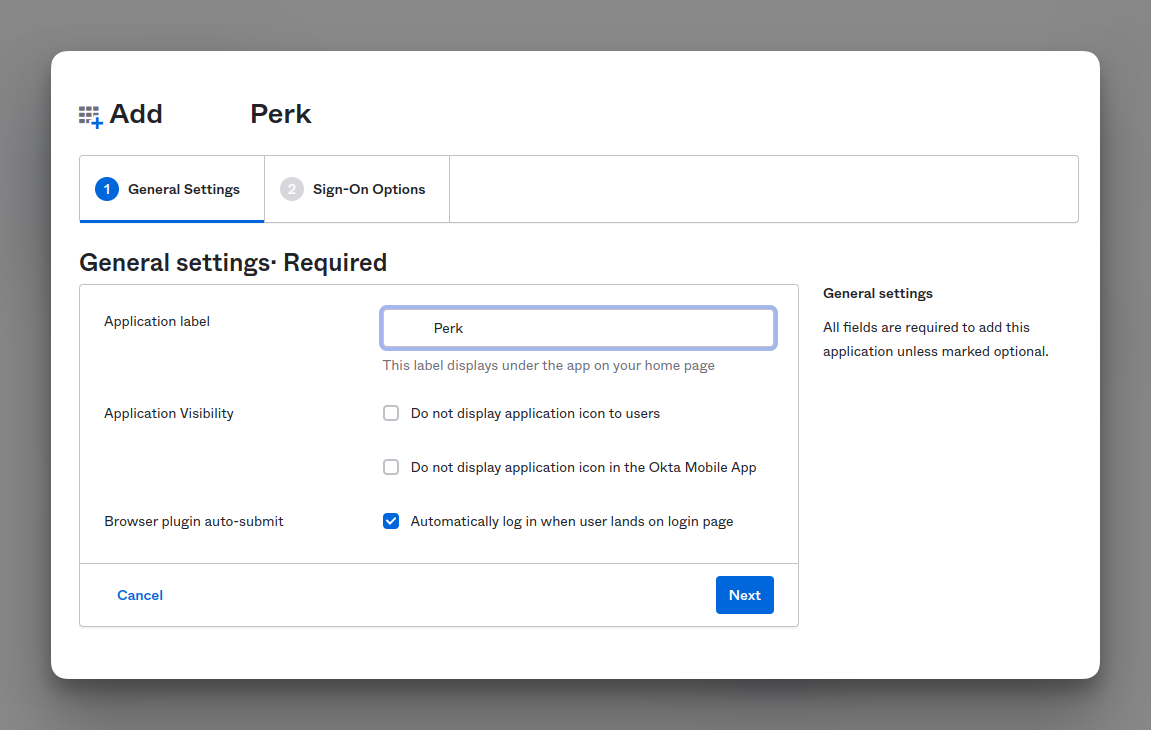The image size is (1151, 730).
Task: Click the Application label input field
Action: click(x=578, y=328)
